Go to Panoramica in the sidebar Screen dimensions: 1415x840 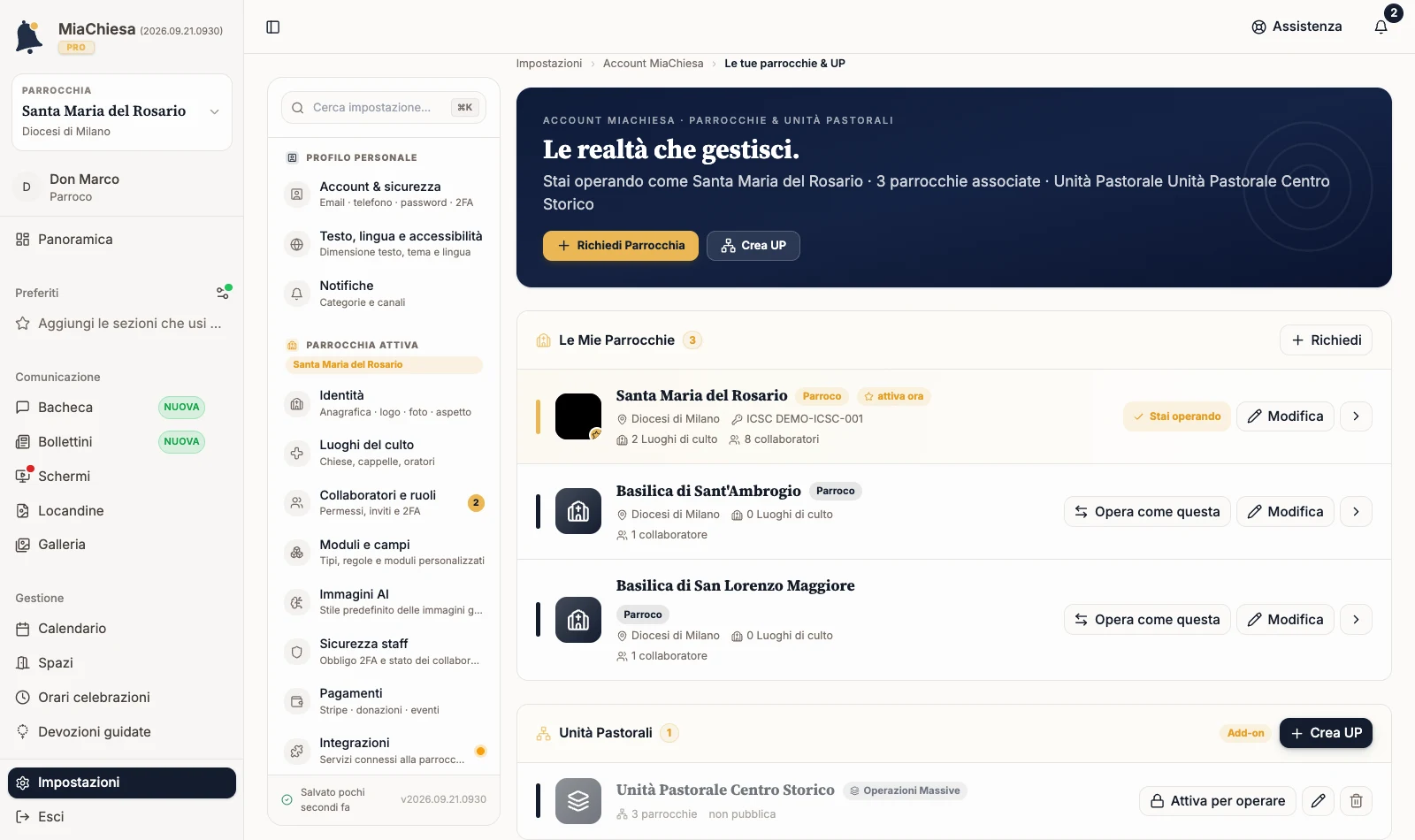pyautogui.click(x=122, y=240)
